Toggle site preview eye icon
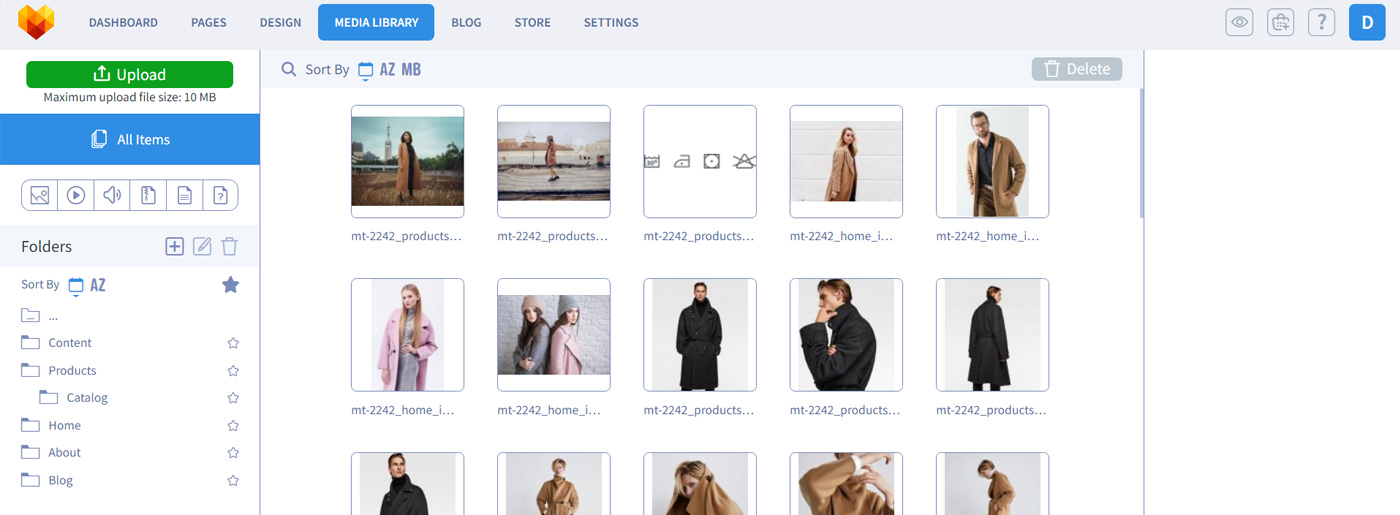This screenshot has width=1400, height=515. pyautogui.click(x=1239, y=22)
